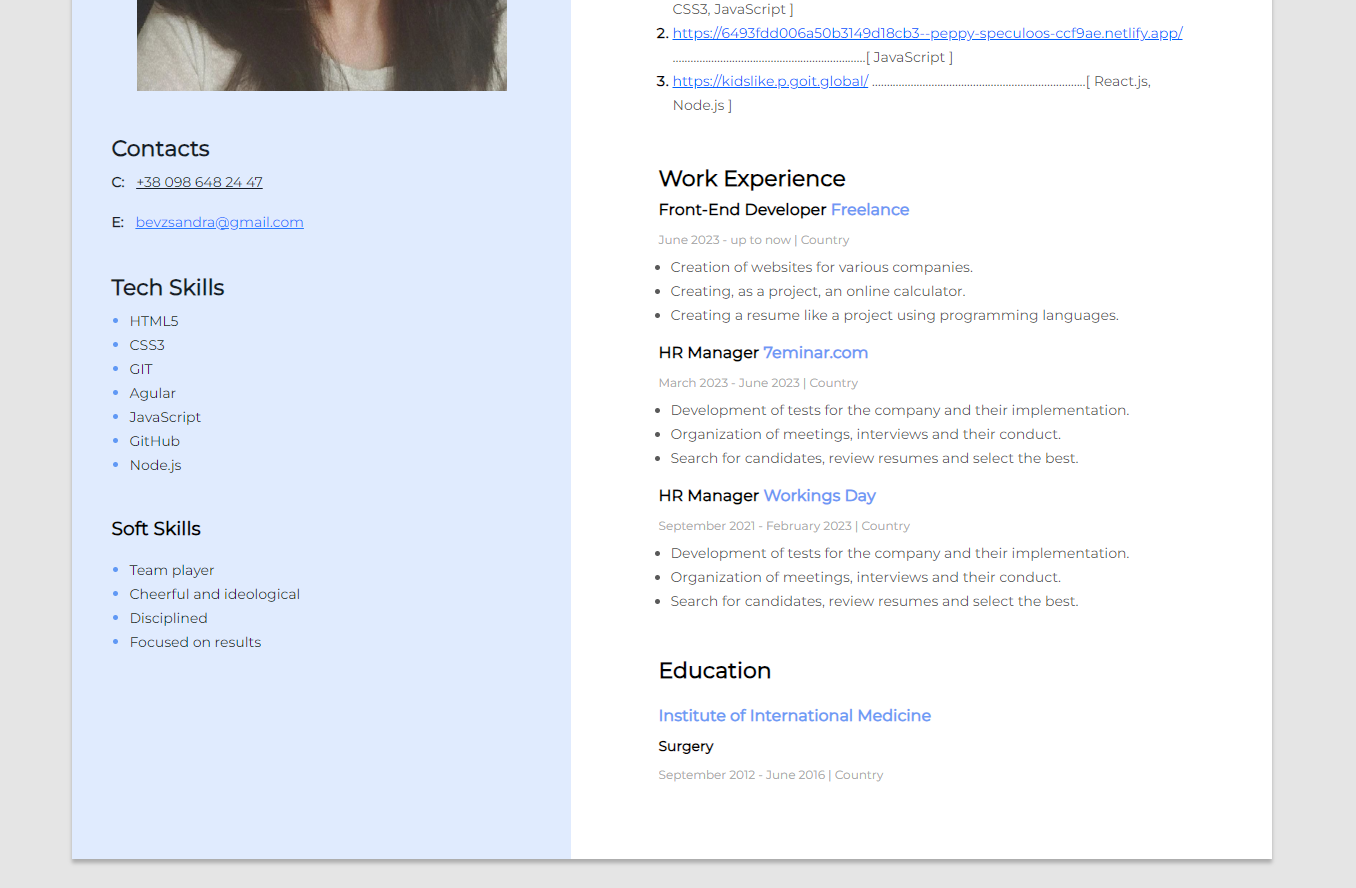Select the Node.js skill item
The width and height of the screenshot is (1356, 888).
point(155,465)
